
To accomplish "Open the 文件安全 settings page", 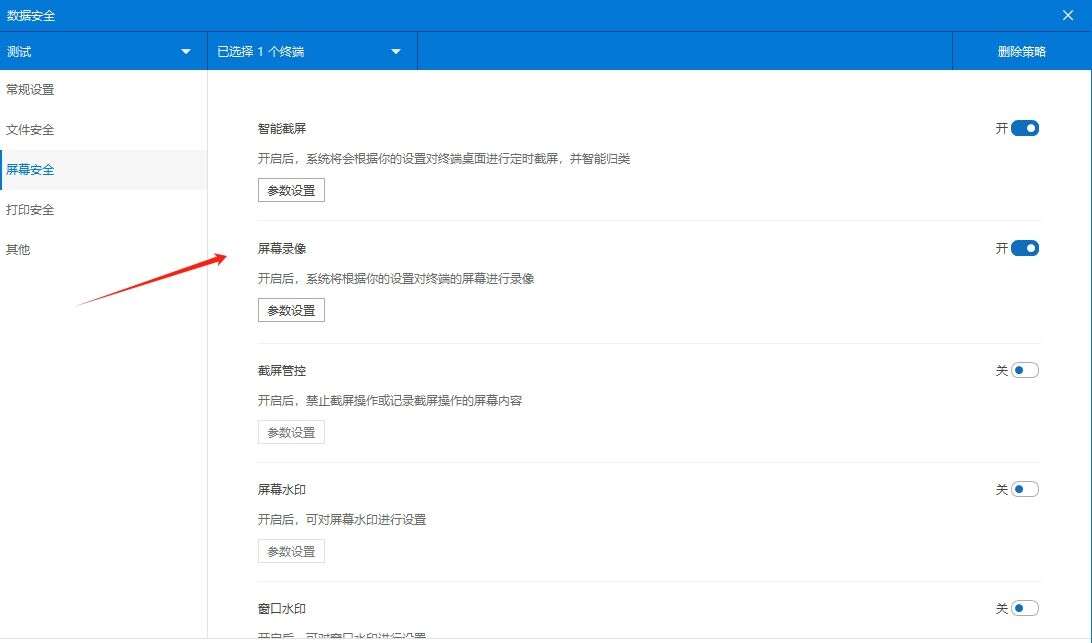I will tap(31, 129).
